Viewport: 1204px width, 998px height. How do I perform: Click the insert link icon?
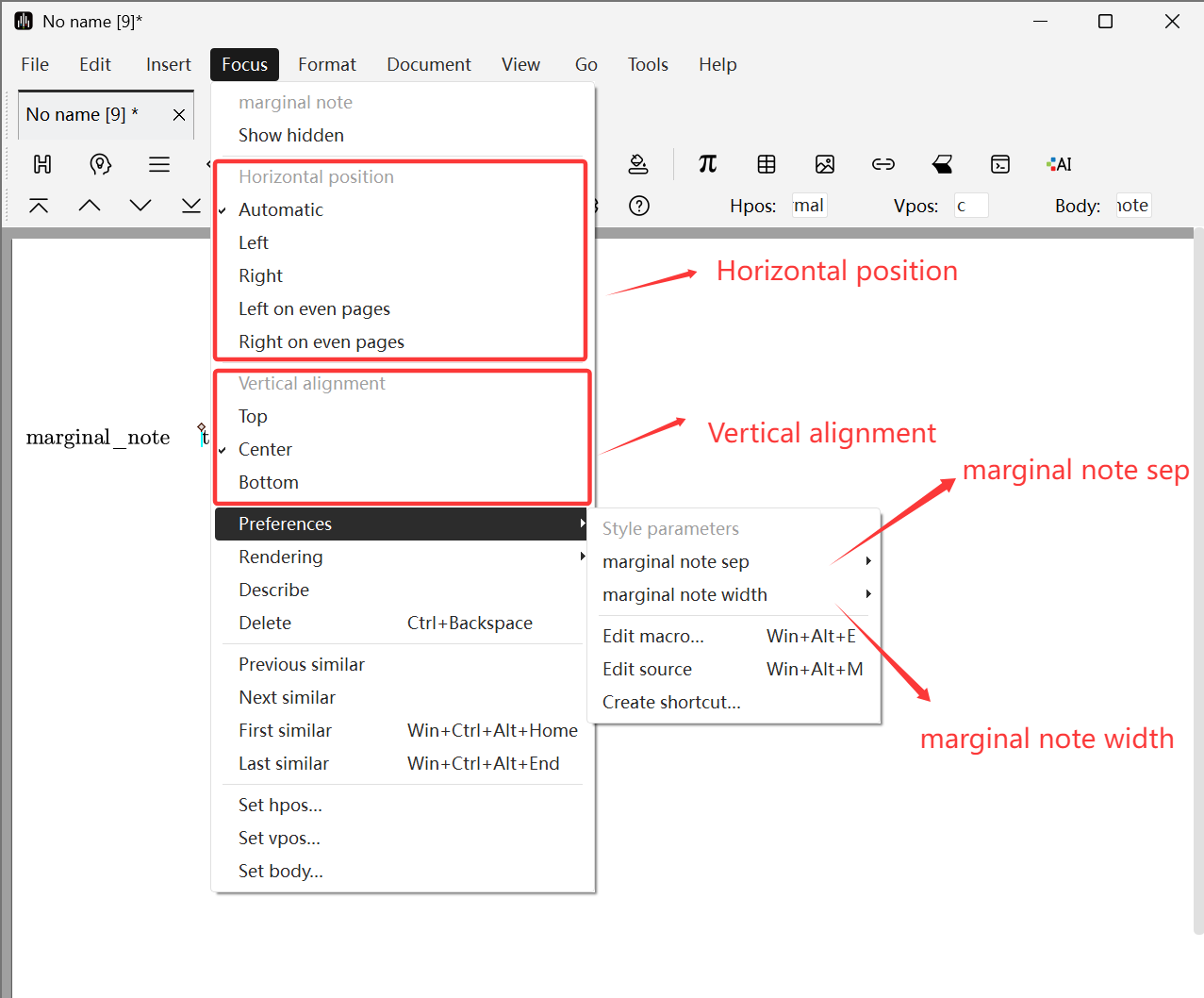883,164
